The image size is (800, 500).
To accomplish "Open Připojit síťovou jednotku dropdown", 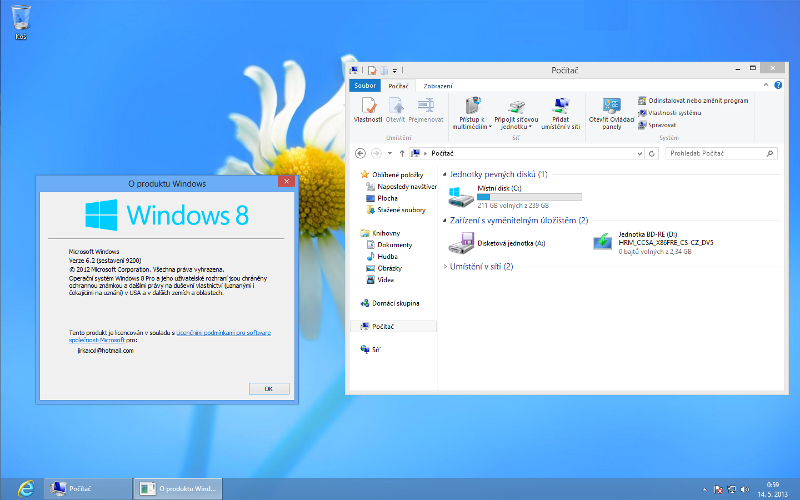I will (516, 113).
